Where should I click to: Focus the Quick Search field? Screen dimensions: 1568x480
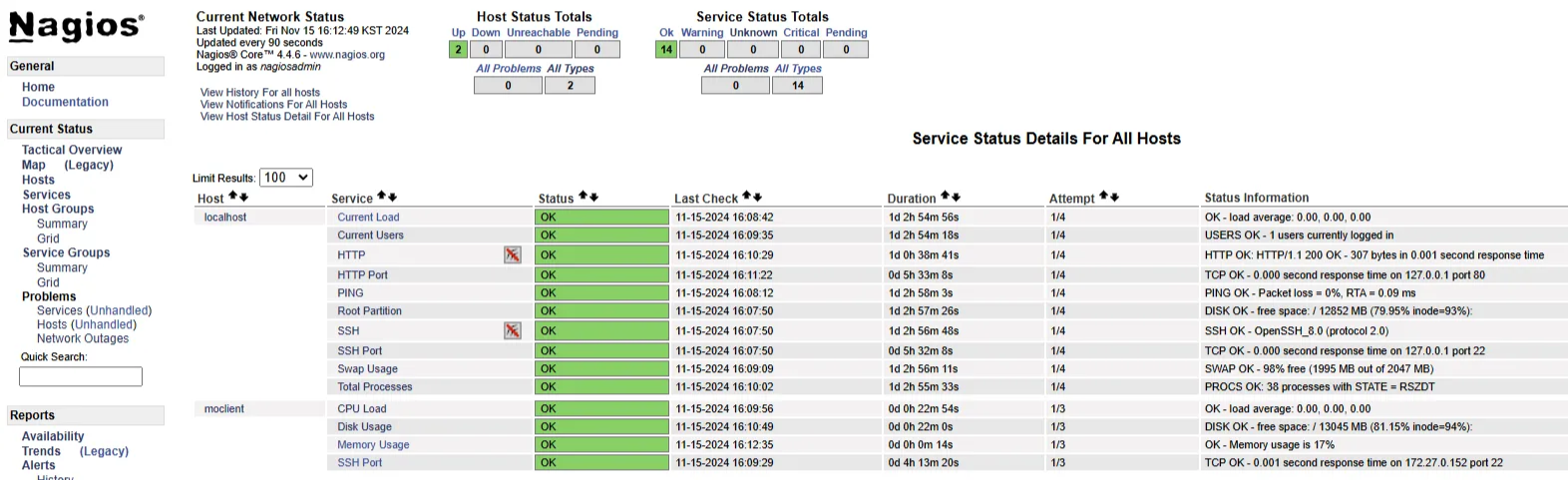click(81, 376)
